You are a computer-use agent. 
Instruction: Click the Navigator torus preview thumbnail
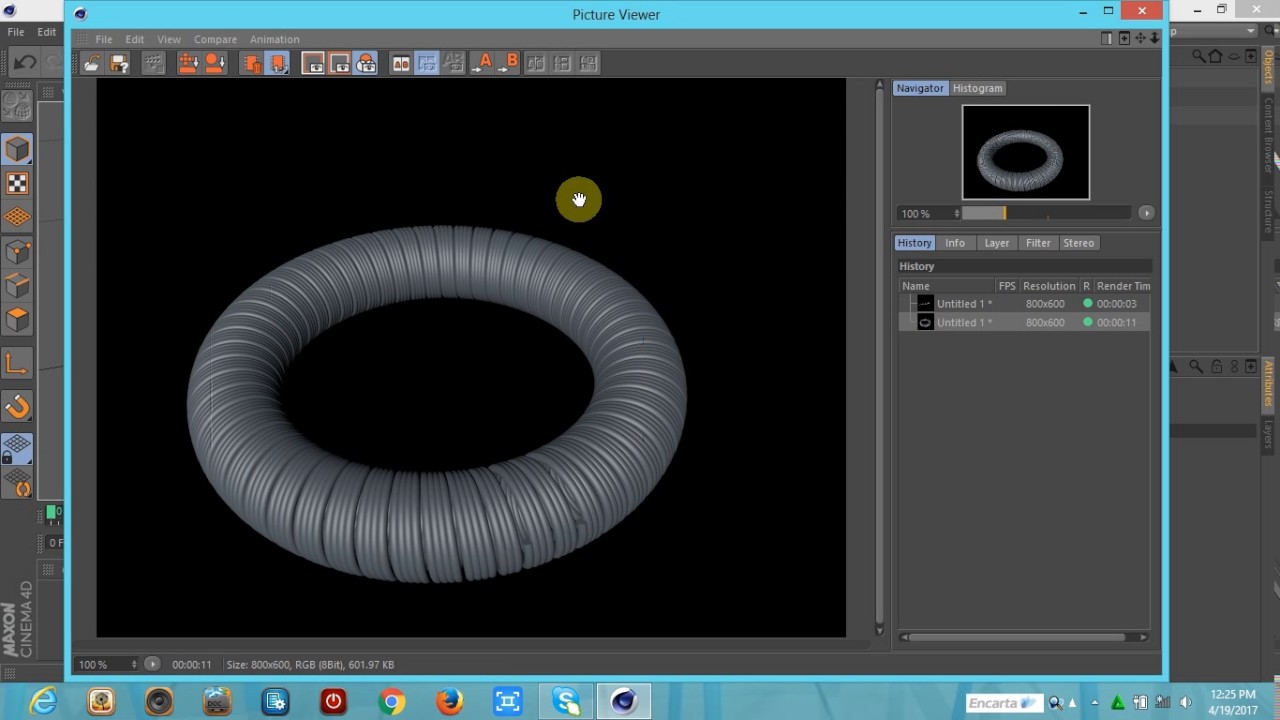[x=1026, y=152]
